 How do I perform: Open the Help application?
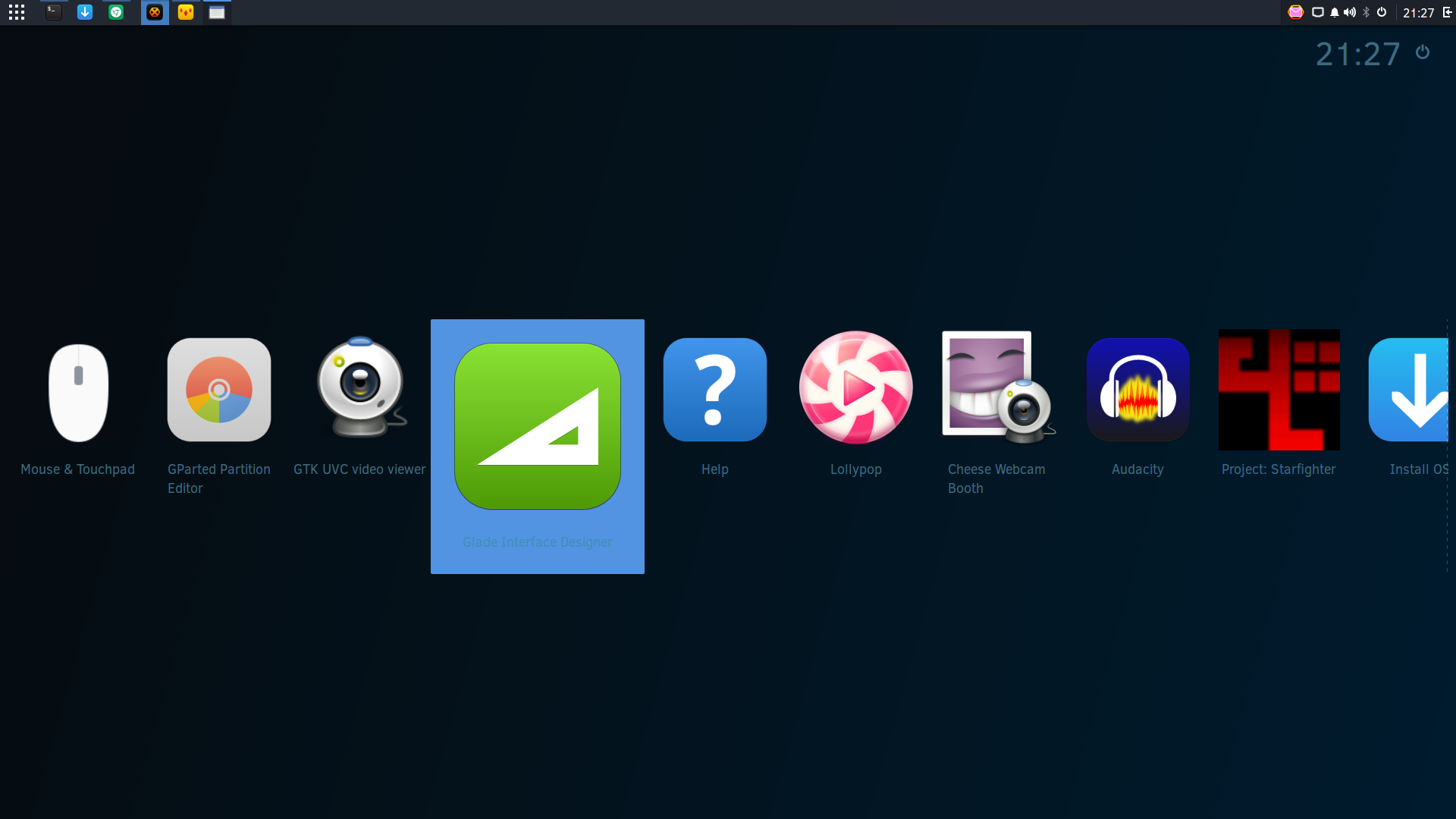point(715,390)
